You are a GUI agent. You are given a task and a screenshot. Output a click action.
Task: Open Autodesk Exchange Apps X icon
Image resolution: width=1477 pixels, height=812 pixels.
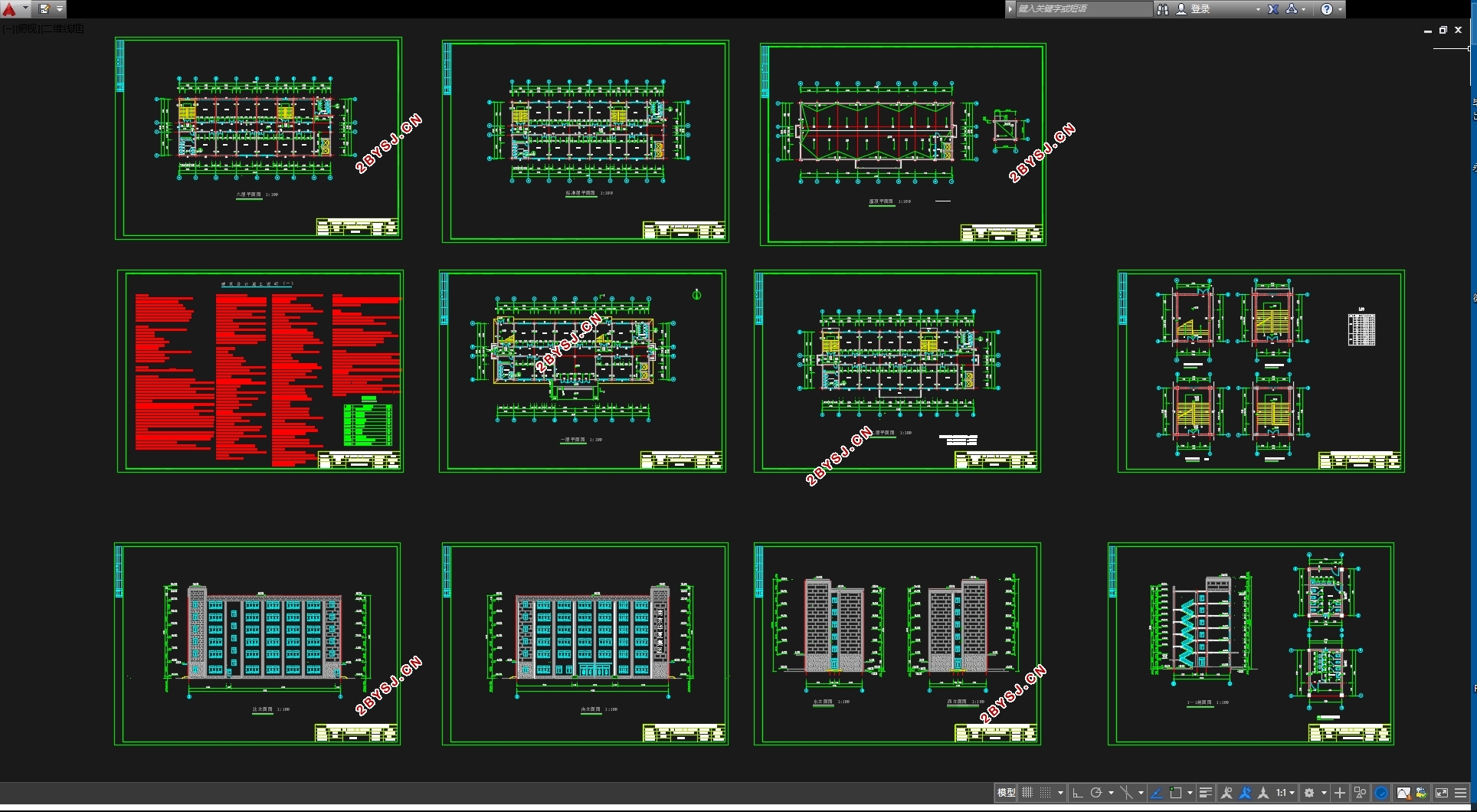tap(1273, 9)
